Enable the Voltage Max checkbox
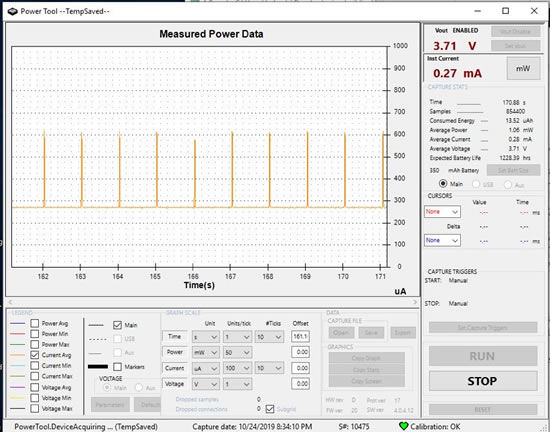550x432 pixels. (34, 409)
